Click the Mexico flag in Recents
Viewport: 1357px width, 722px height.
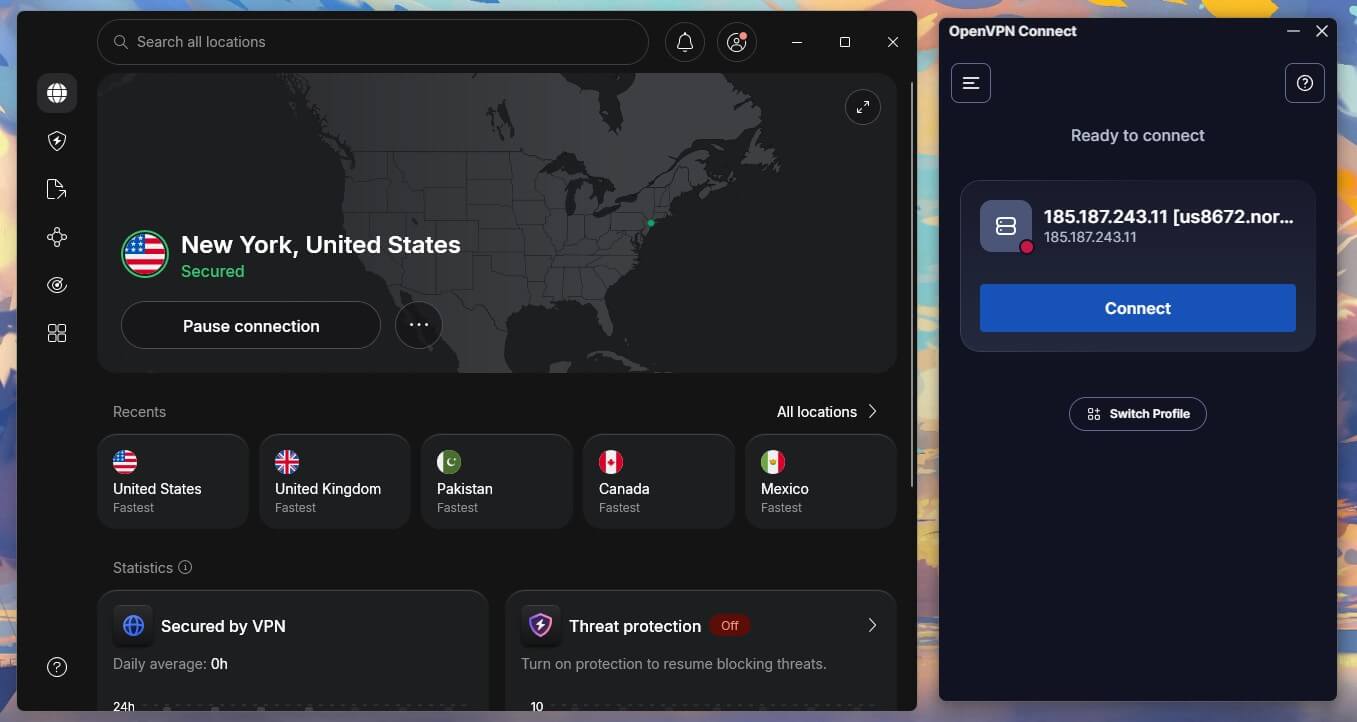click(x=773, y=461)
